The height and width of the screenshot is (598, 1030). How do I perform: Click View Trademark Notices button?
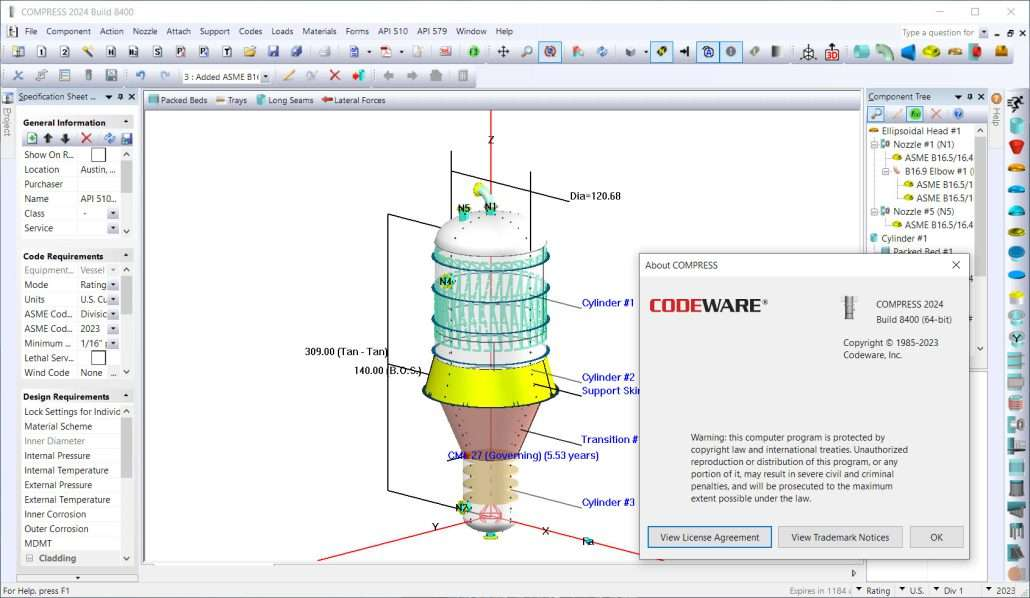pos(840,537)
